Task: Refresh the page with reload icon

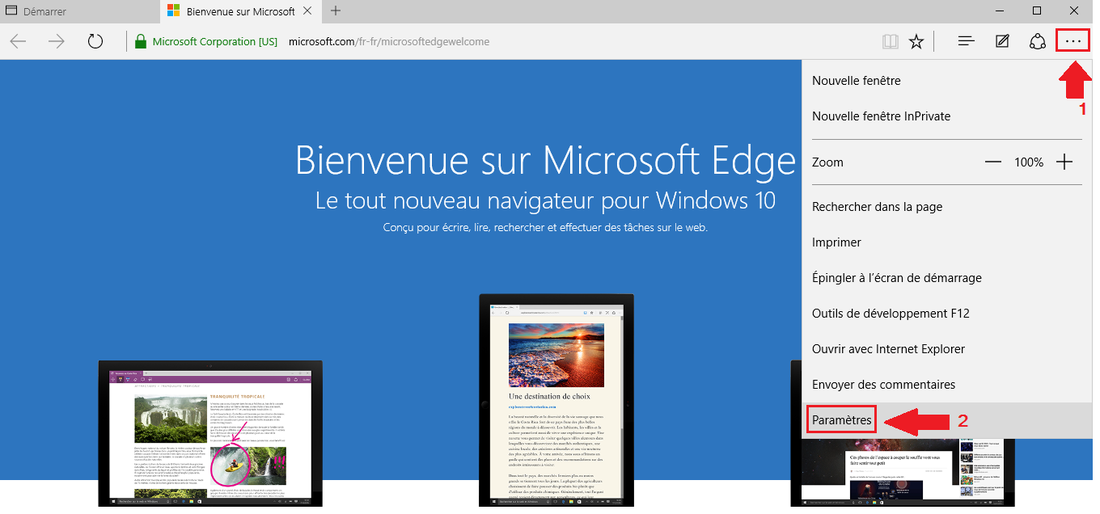Action: coord(95,41)
